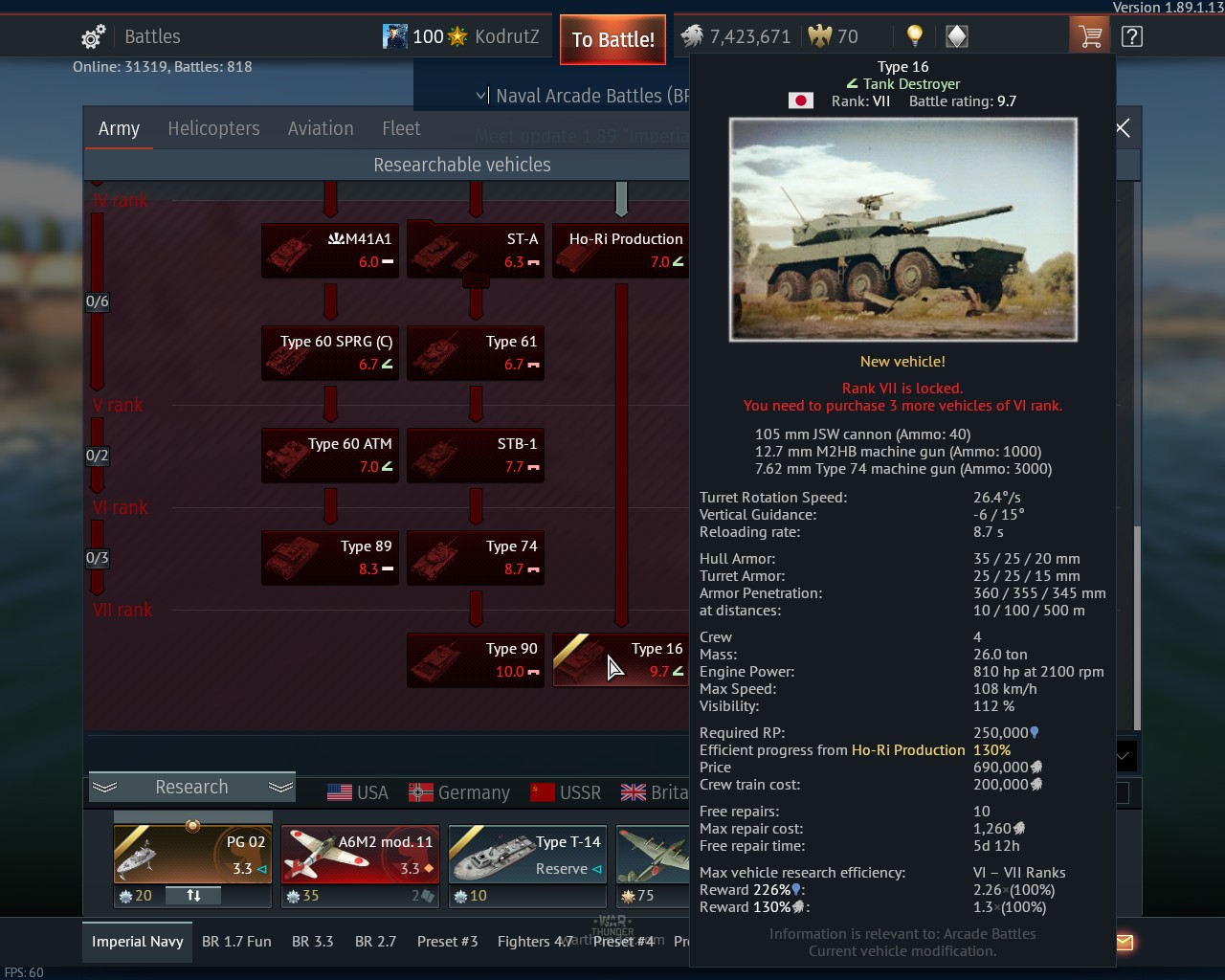
Task: Select the M41A1 vehicle
Action: 330,250
